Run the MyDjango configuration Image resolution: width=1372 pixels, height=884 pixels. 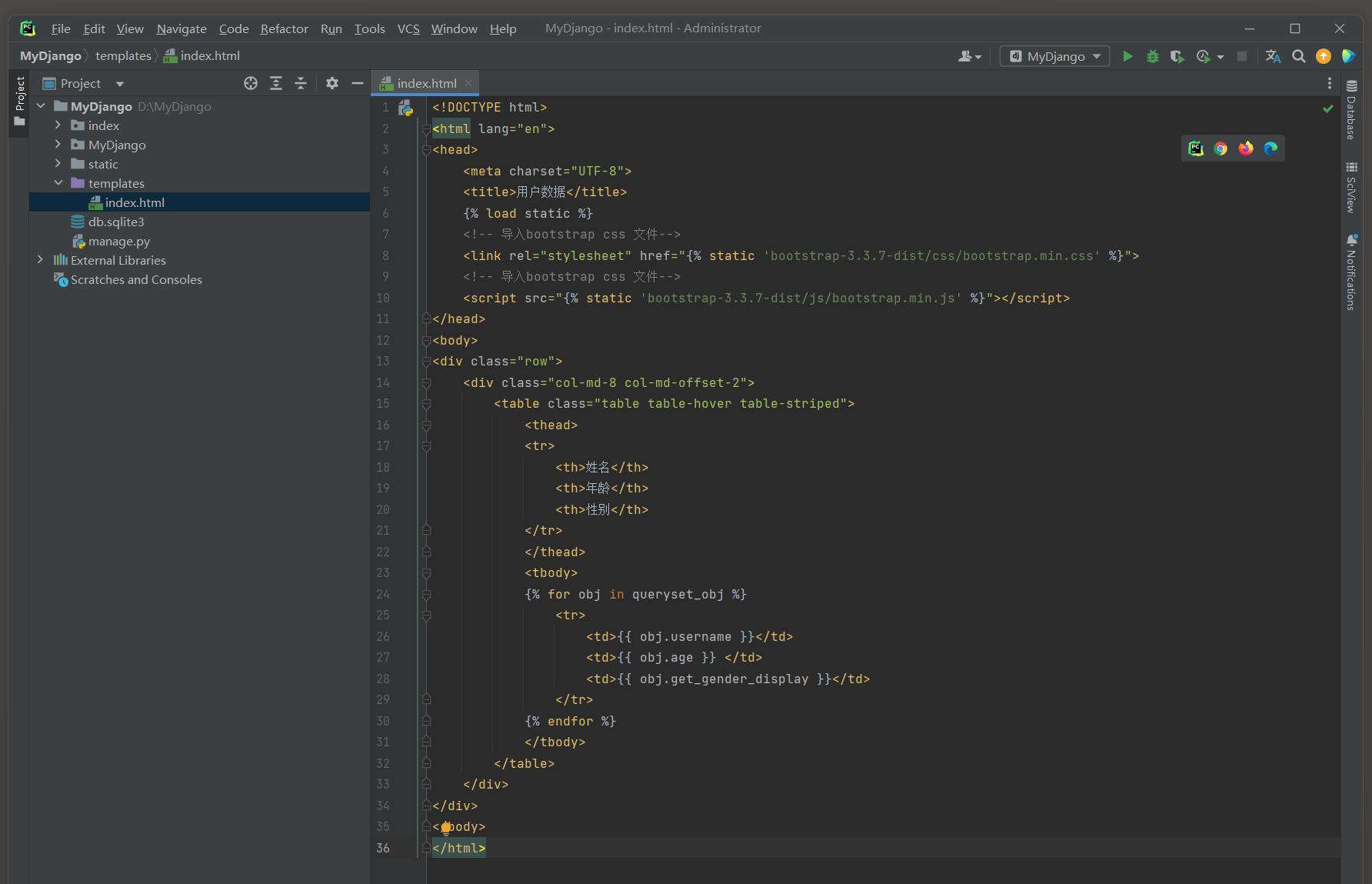(x=1127, y=56)
